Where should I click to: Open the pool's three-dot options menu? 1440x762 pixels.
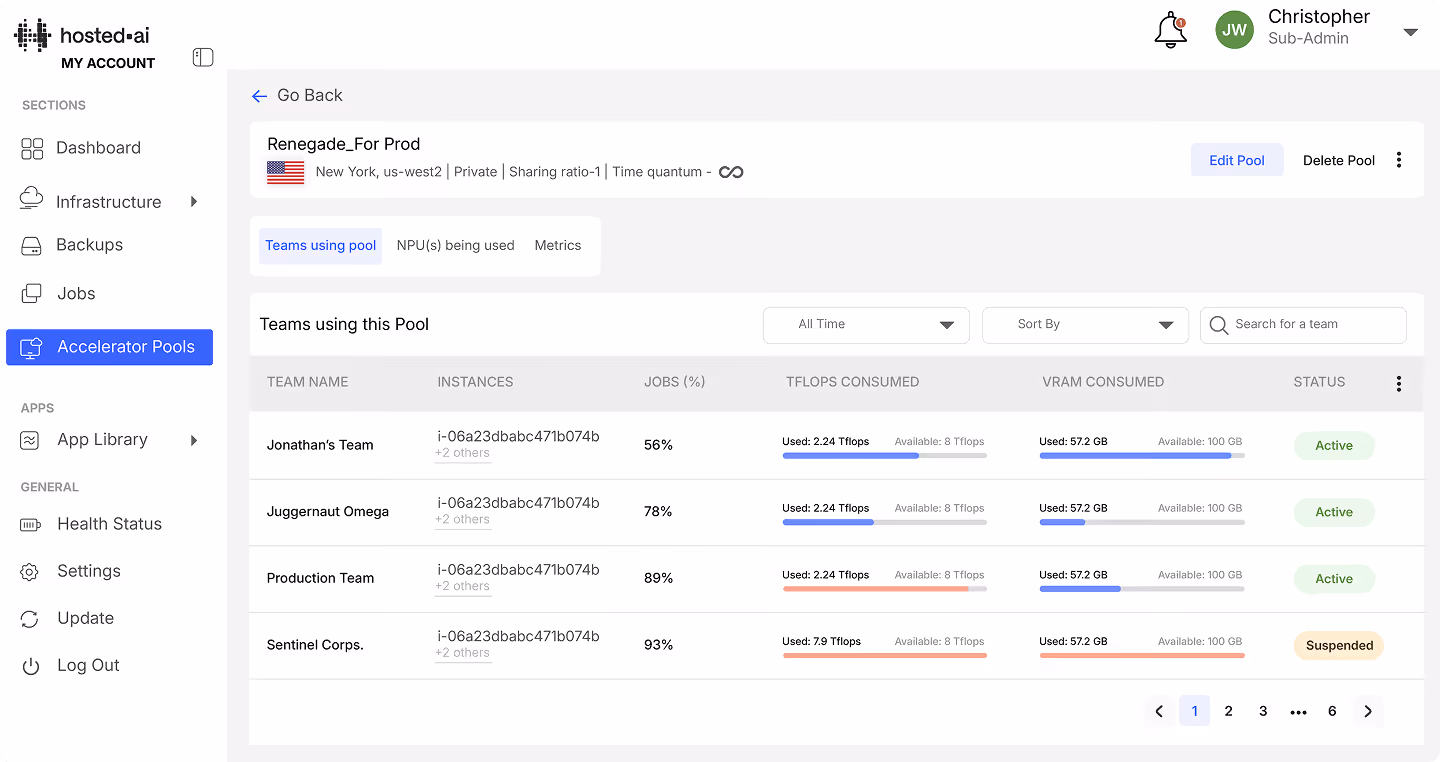[x=1399, y=160]
